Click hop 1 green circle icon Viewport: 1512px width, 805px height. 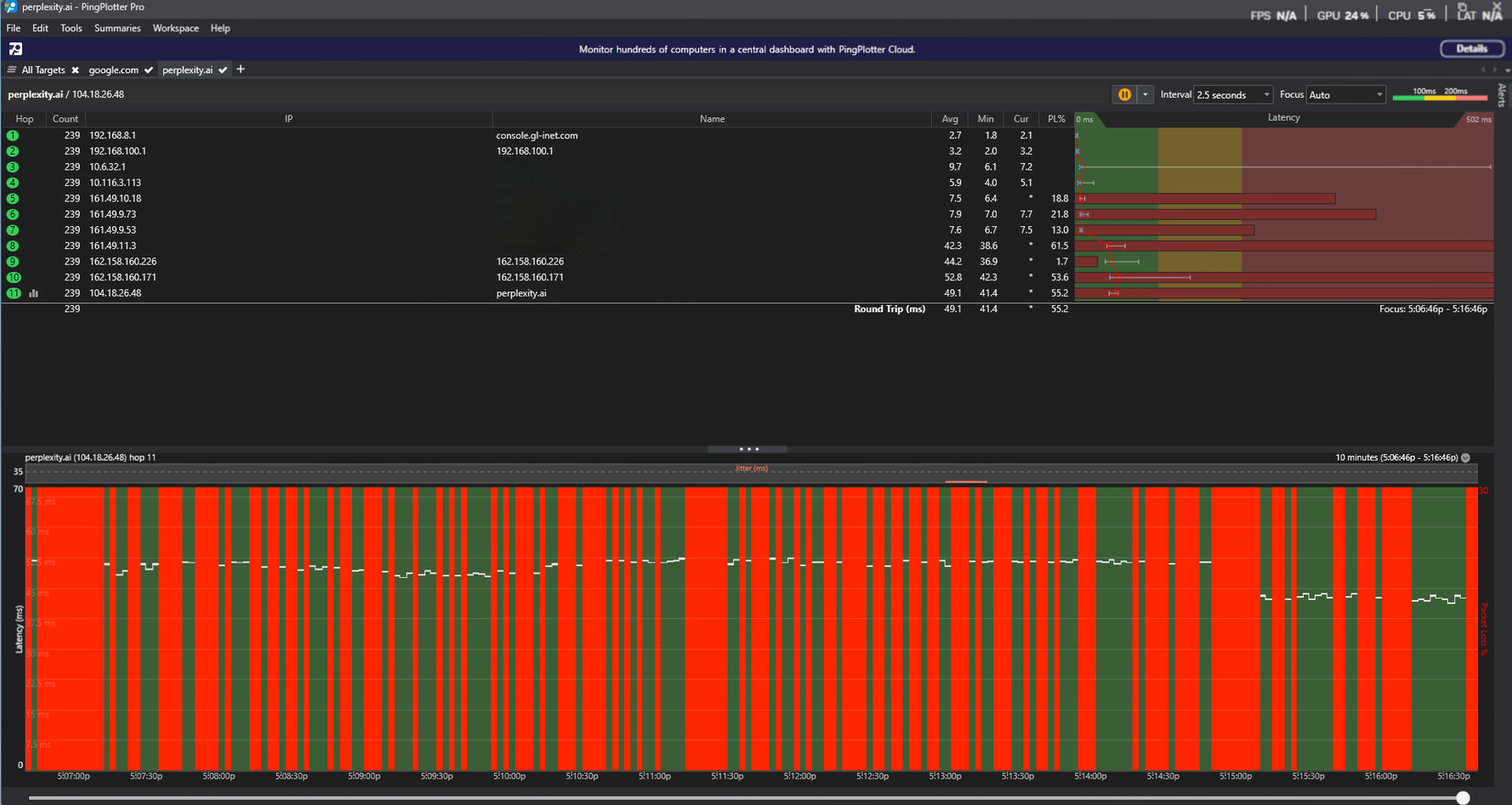13,136
